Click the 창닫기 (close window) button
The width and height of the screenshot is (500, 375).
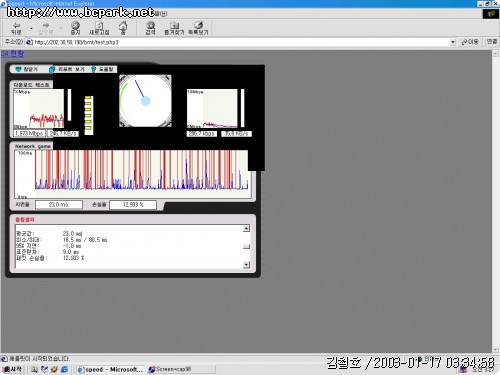(27, 69)
